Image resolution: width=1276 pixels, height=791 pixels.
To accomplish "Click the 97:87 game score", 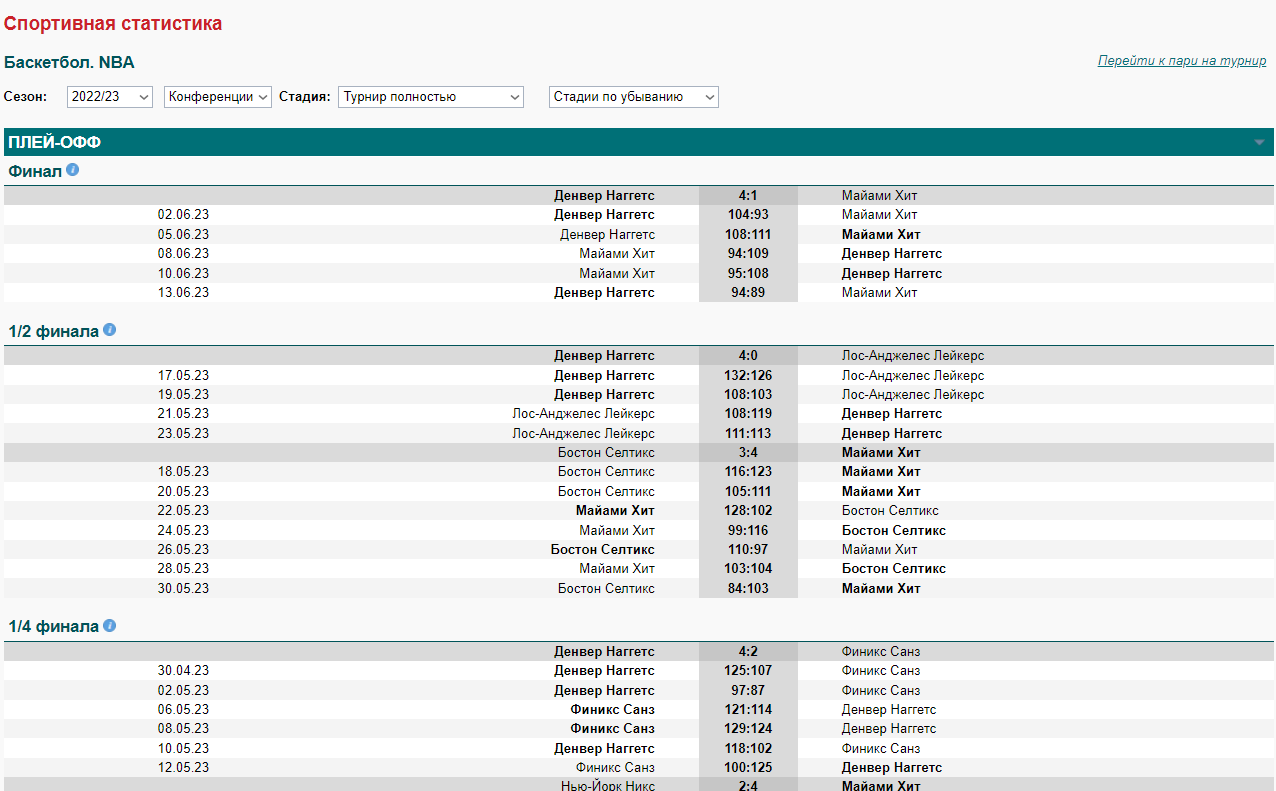I will (x=748, y=691).
